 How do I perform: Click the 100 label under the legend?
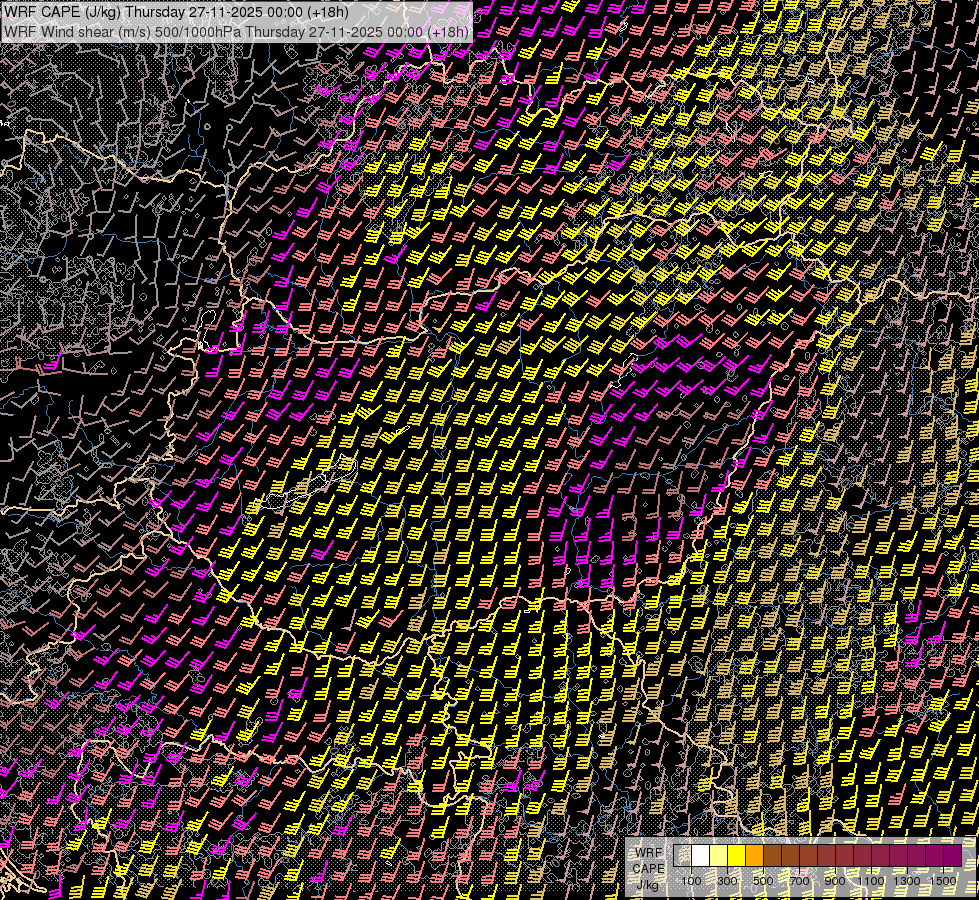coord(691,881)
